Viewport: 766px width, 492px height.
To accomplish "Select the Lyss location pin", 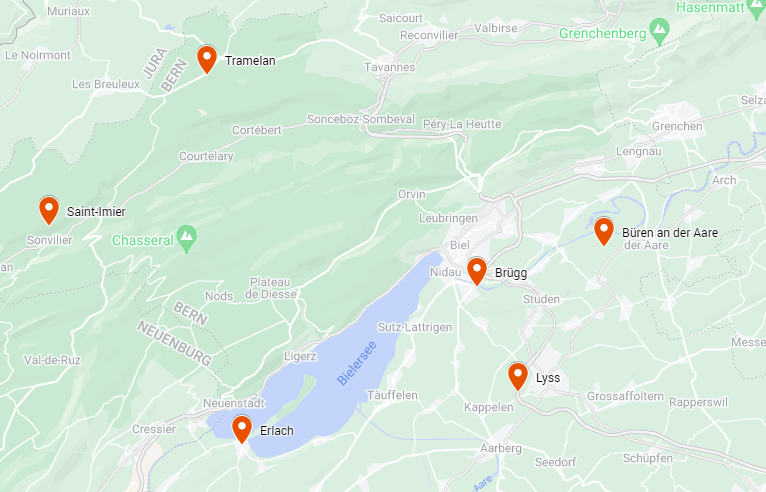I will coord(518,377).
